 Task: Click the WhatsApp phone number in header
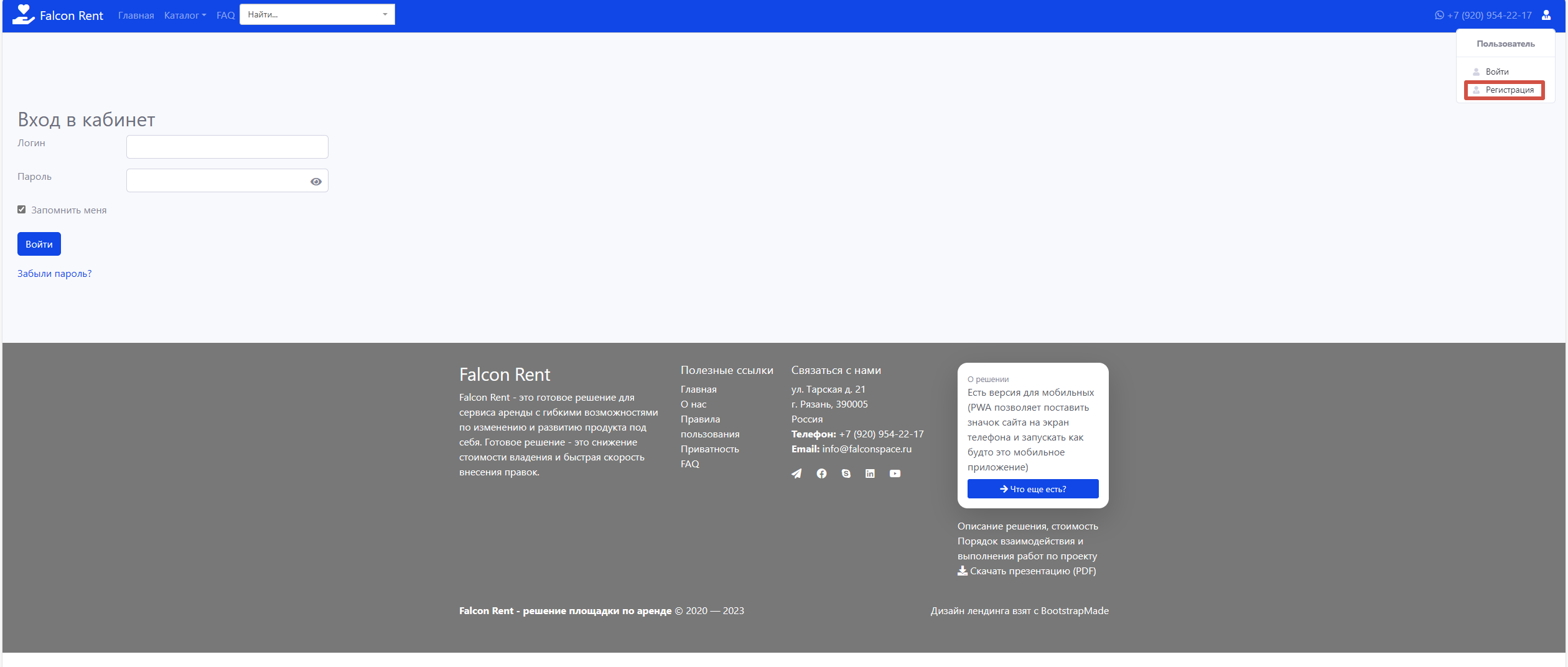[x=1483, y=15]
